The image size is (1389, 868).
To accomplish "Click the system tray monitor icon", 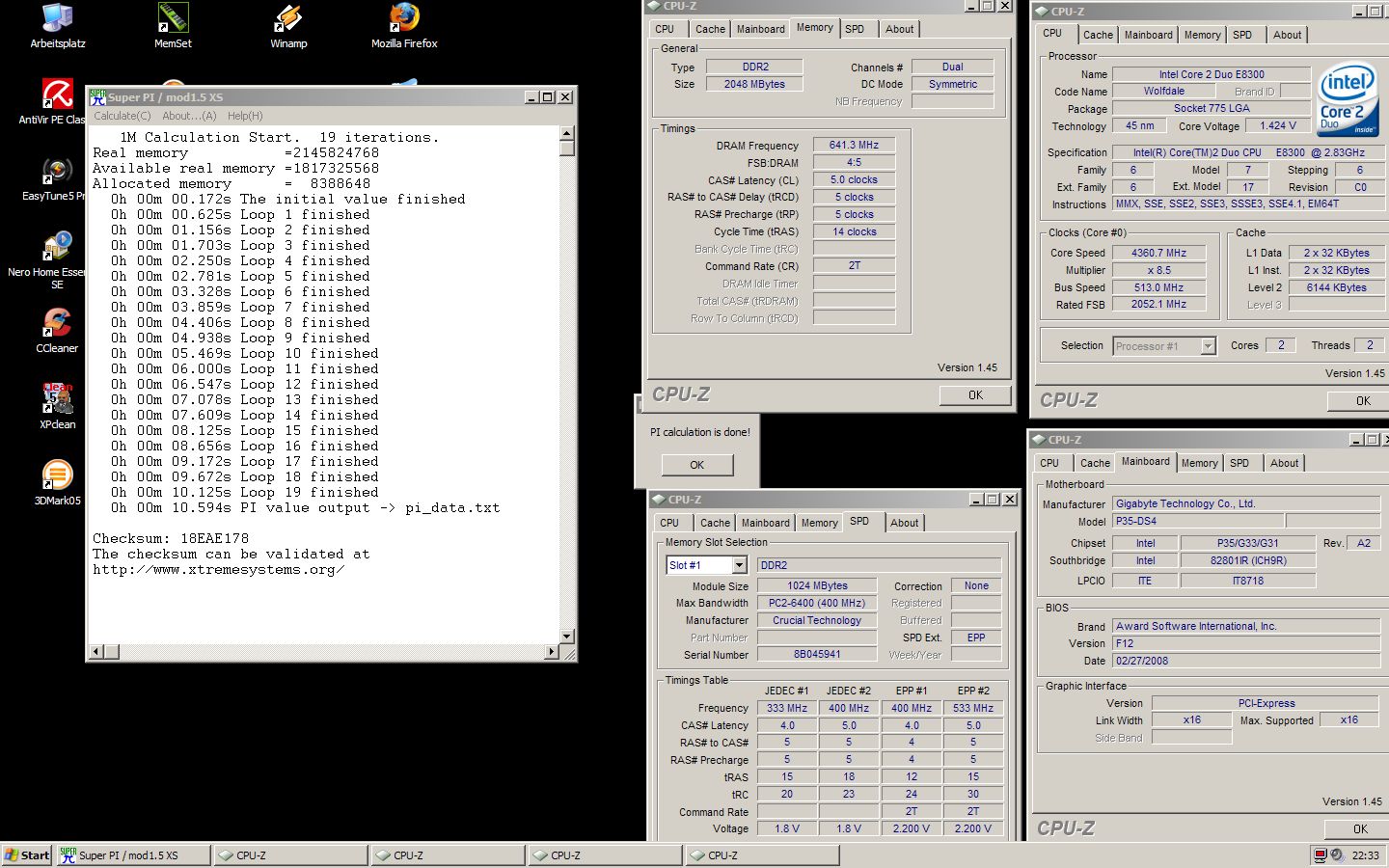I will click(1320, 855).
